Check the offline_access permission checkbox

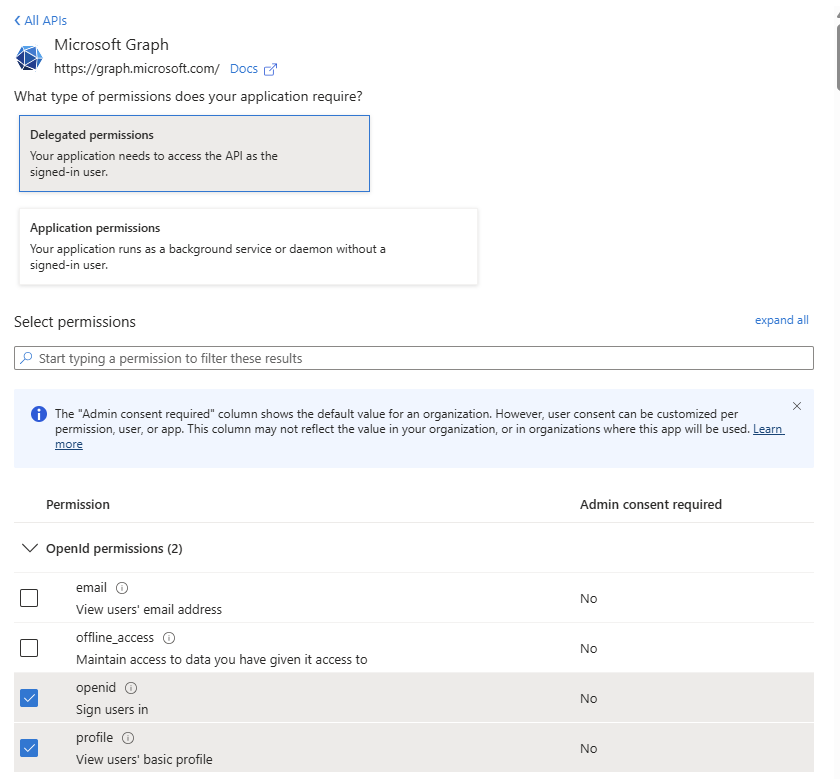pyautogui.click(x=29, y=648)
